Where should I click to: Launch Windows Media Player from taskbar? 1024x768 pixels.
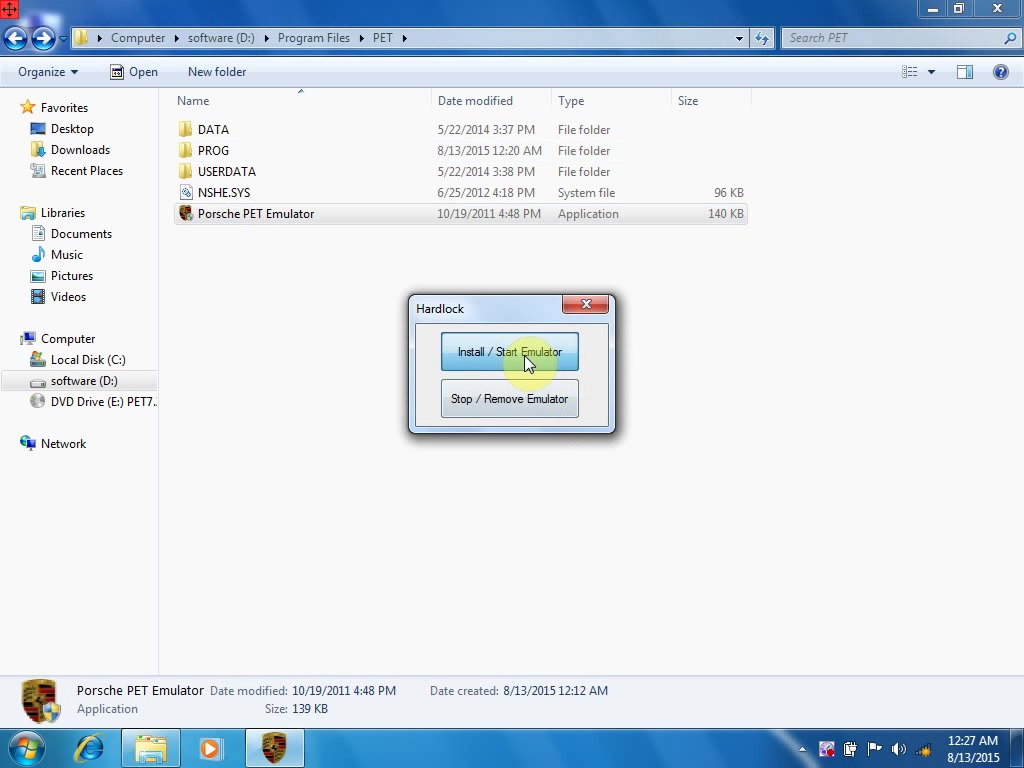tap(211, 748)
